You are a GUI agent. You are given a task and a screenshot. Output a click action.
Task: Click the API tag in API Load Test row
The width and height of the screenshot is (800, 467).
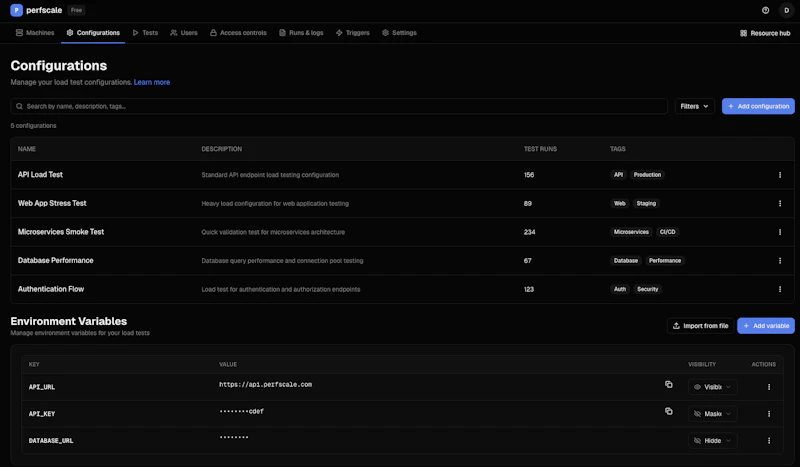(618, 175)
